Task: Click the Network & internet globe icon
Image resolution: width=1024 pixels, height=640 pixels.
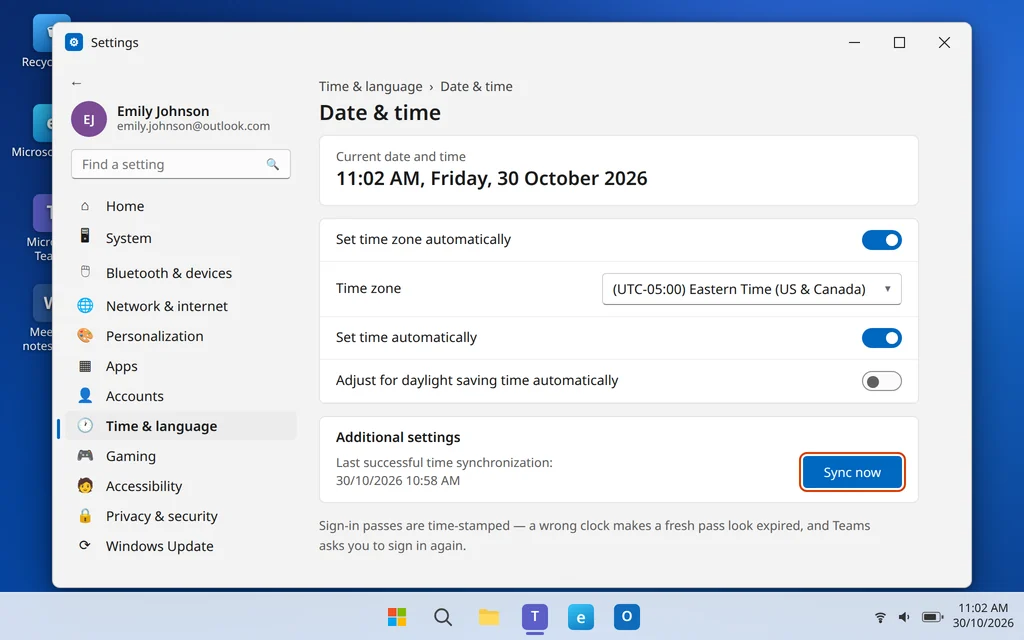Action: pos(85,306)
